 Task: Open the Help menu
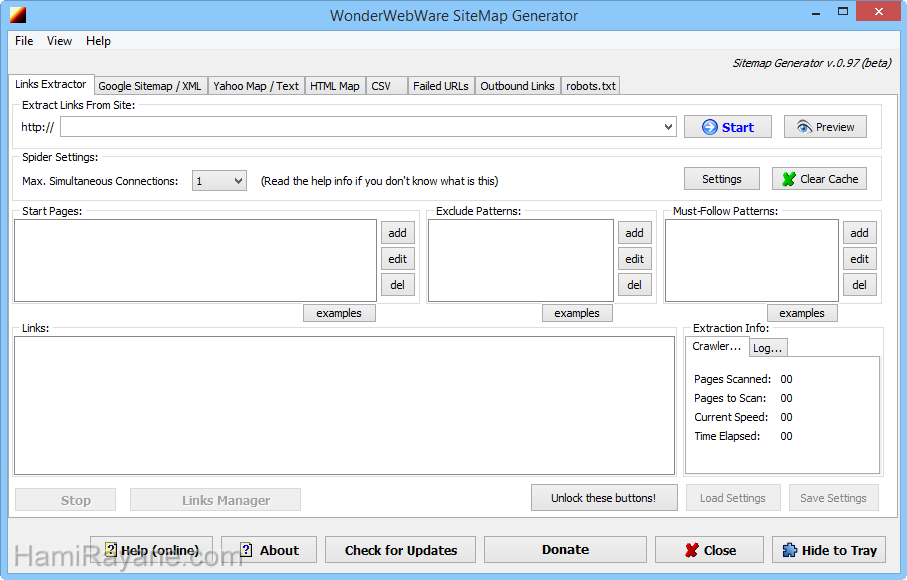click(98, 41)
